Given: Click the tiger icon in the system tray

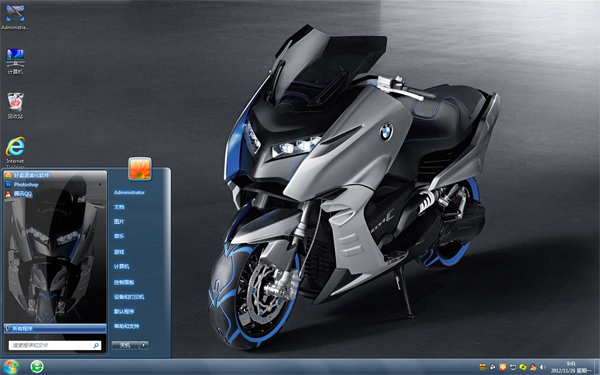Looking at the screenshot, I should [x=483, y=367].
